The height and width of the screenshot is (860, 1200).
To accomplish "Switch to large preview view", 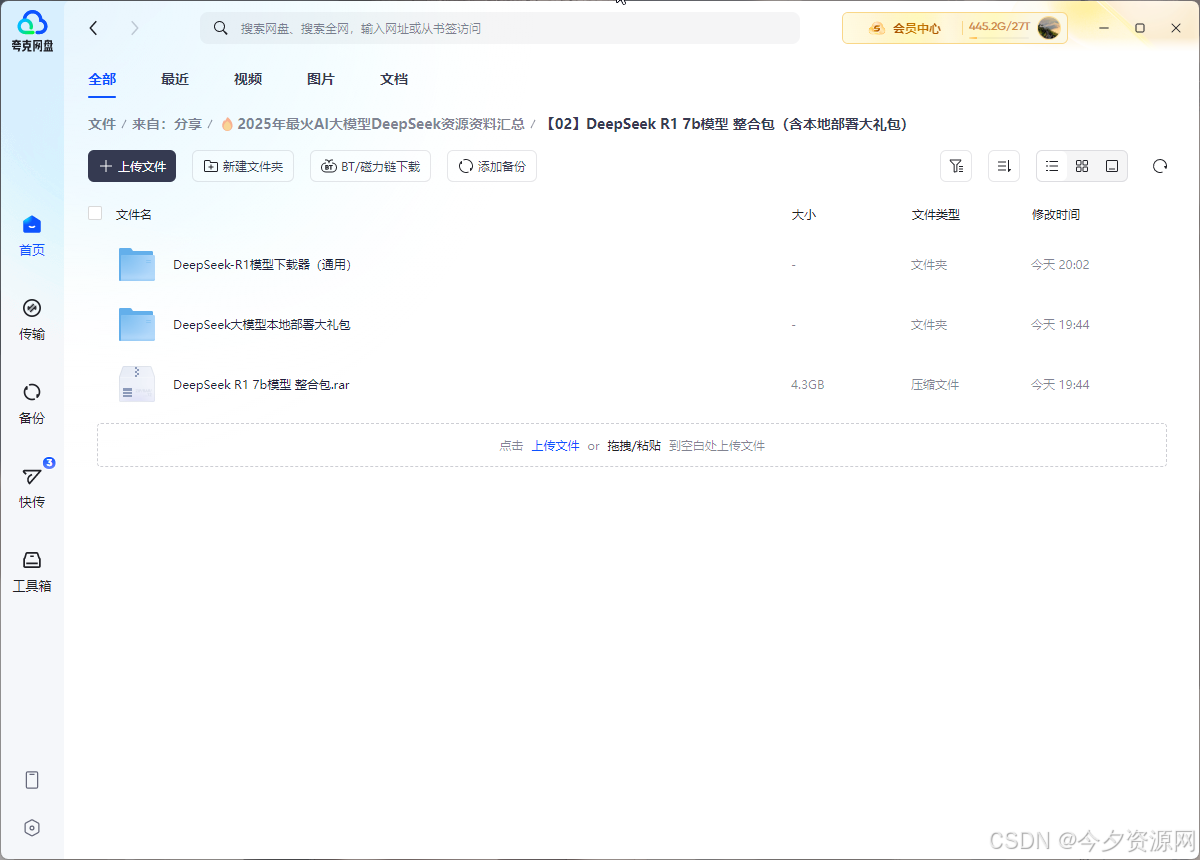I will 1112,166.
